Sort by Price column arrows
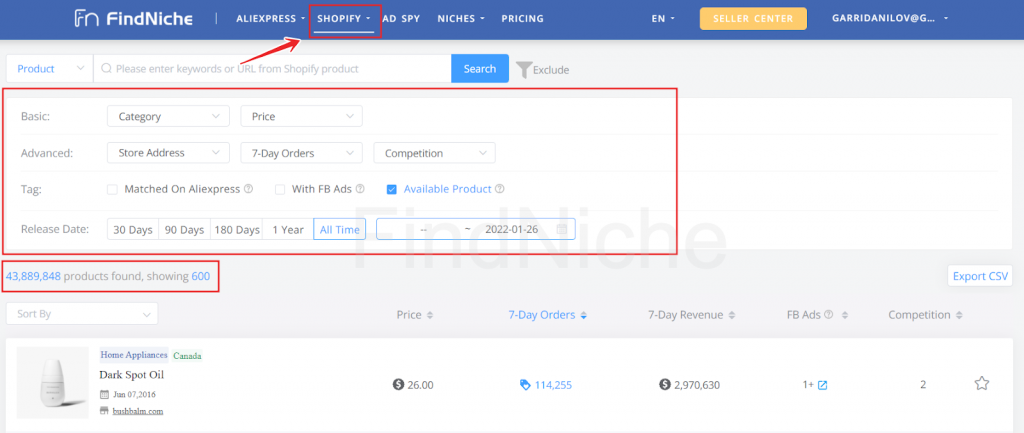Screen dimensions: 1024x433 click(x=430, y=315)
